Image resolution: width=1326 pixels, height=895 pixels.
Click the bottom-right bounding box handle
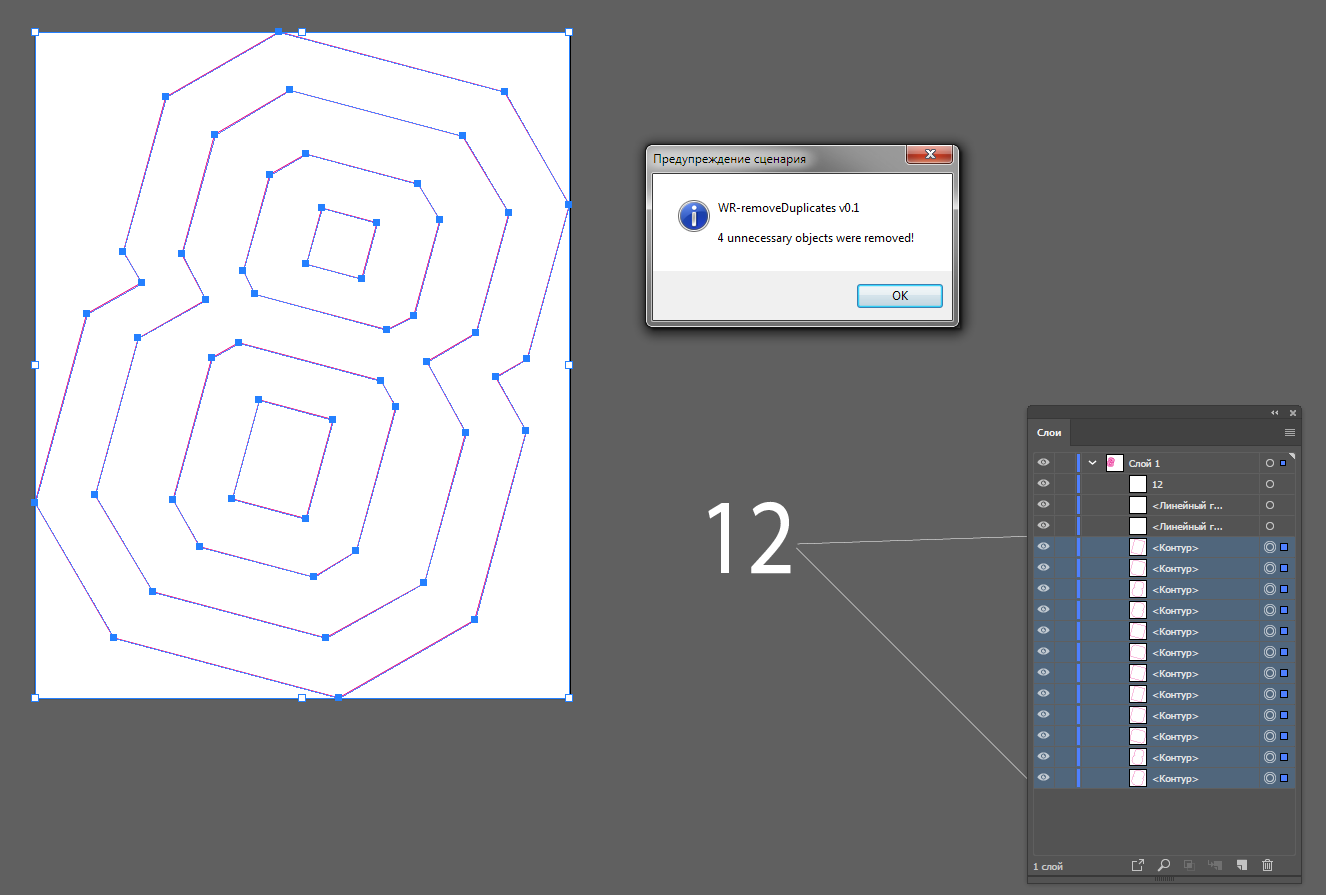569,697
